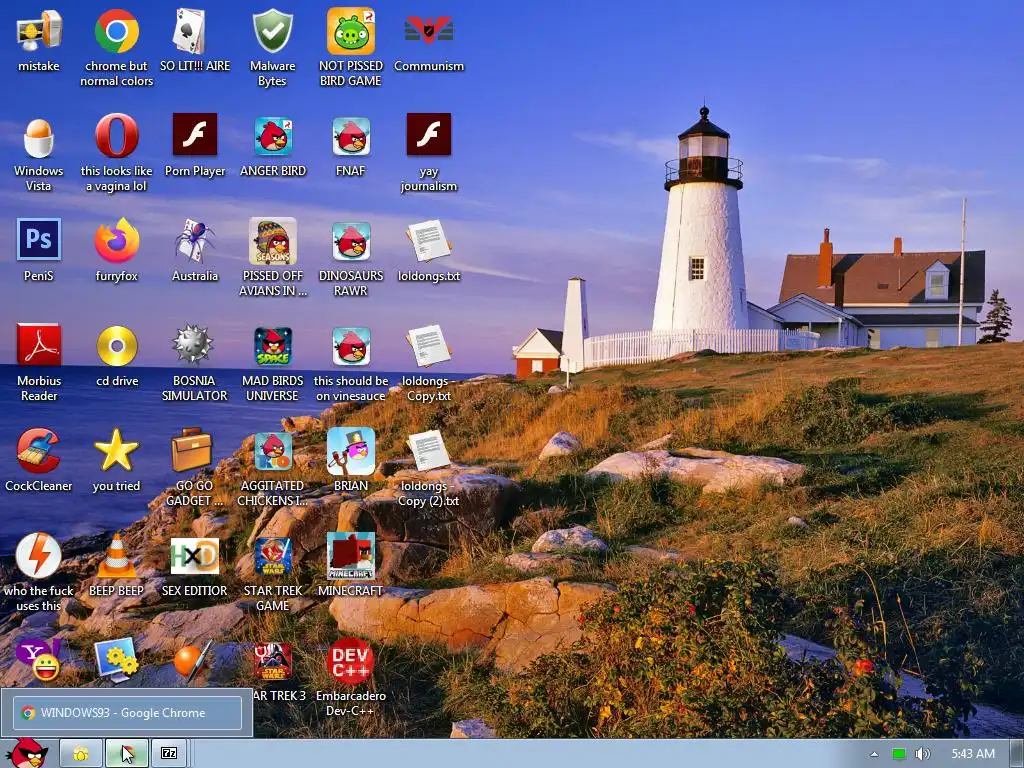The image size is (1024, 768).
Task: Select the yellow 'cd drive' disc icon
Action: pyautogui.click(x=117, y=345)
